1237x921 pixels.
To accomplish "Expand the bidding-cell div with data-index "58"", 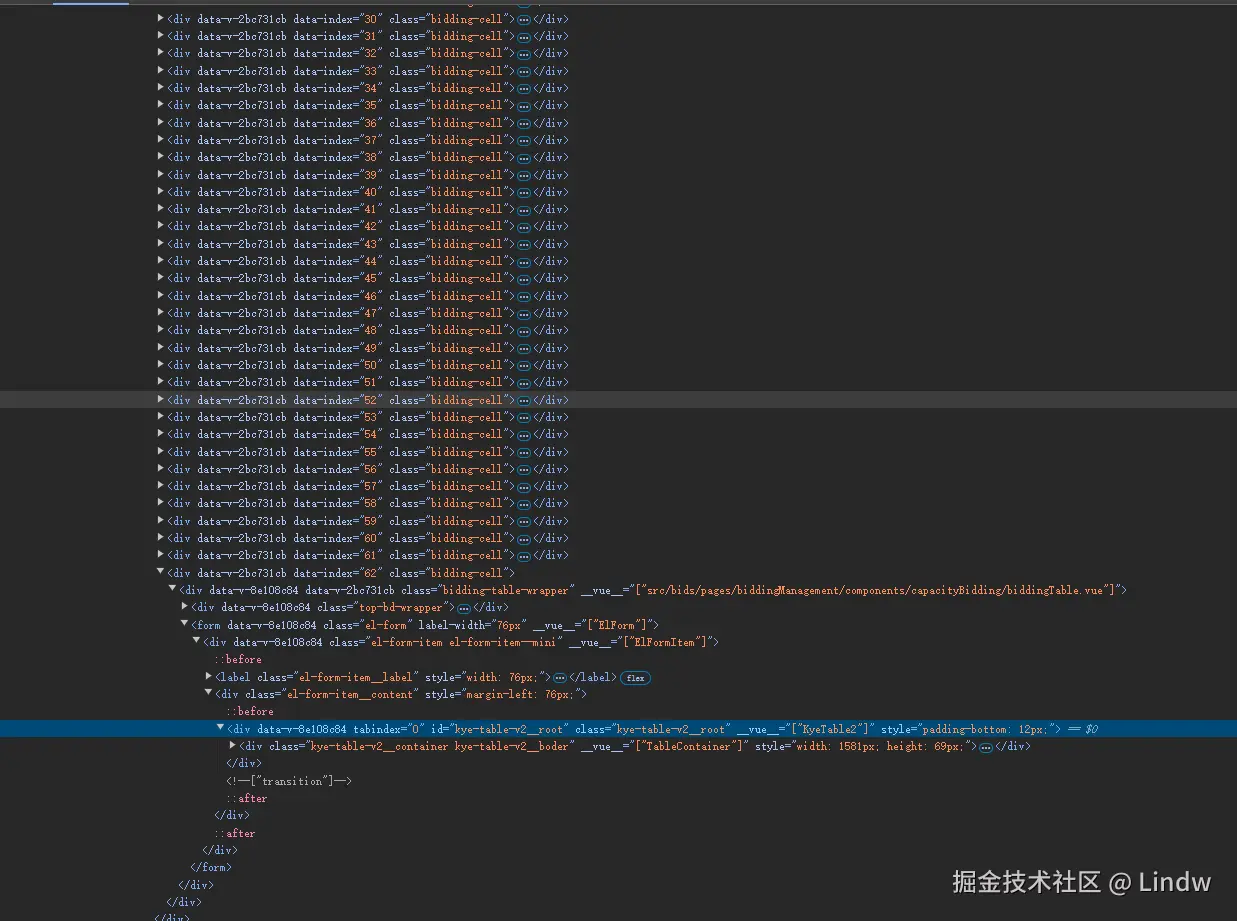I will click(161, 503).
